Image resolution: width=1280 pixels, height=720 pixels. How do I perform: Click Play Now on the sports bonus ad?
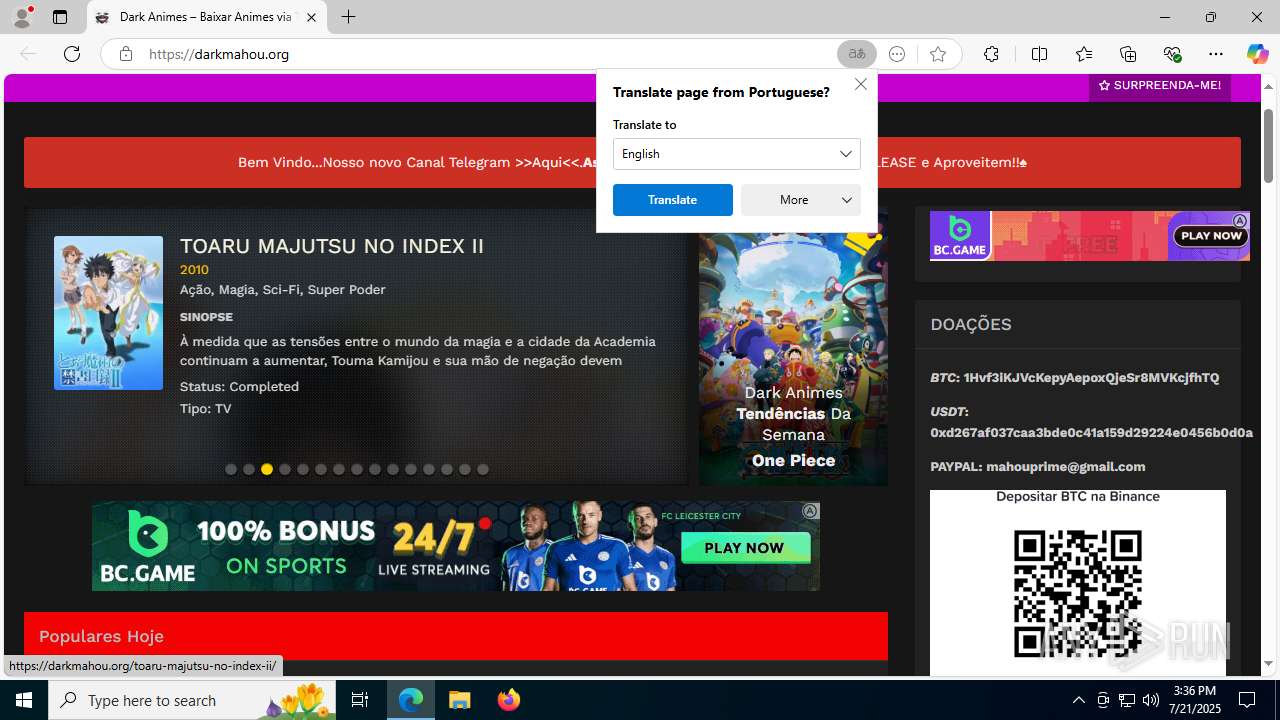pyautogui.click(x=744, y=548)
